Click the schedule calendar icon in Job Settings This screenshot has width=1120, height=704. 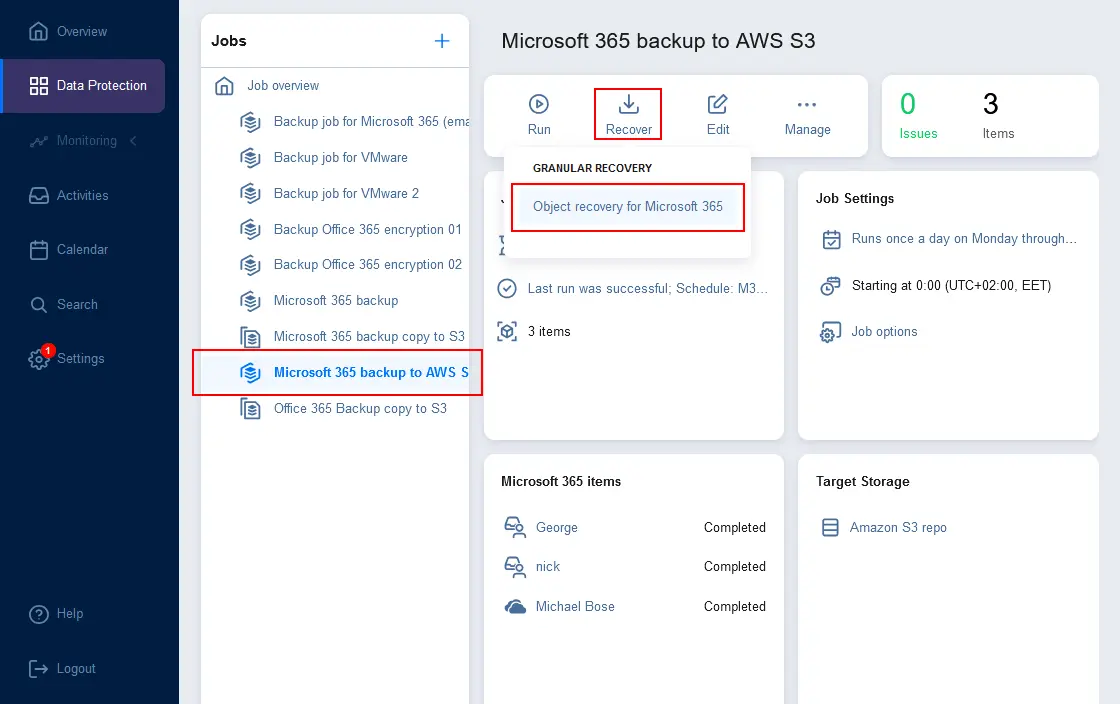point(831,239)
